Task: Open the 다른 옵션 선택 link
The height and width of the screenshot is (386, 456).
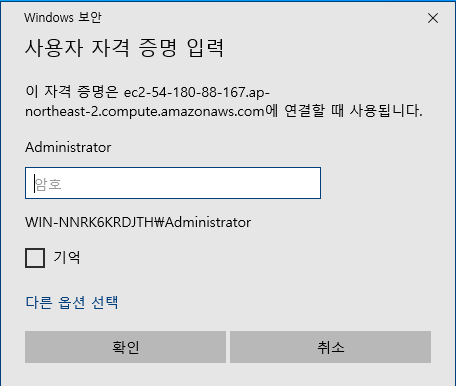Action: tap(72, 302)
